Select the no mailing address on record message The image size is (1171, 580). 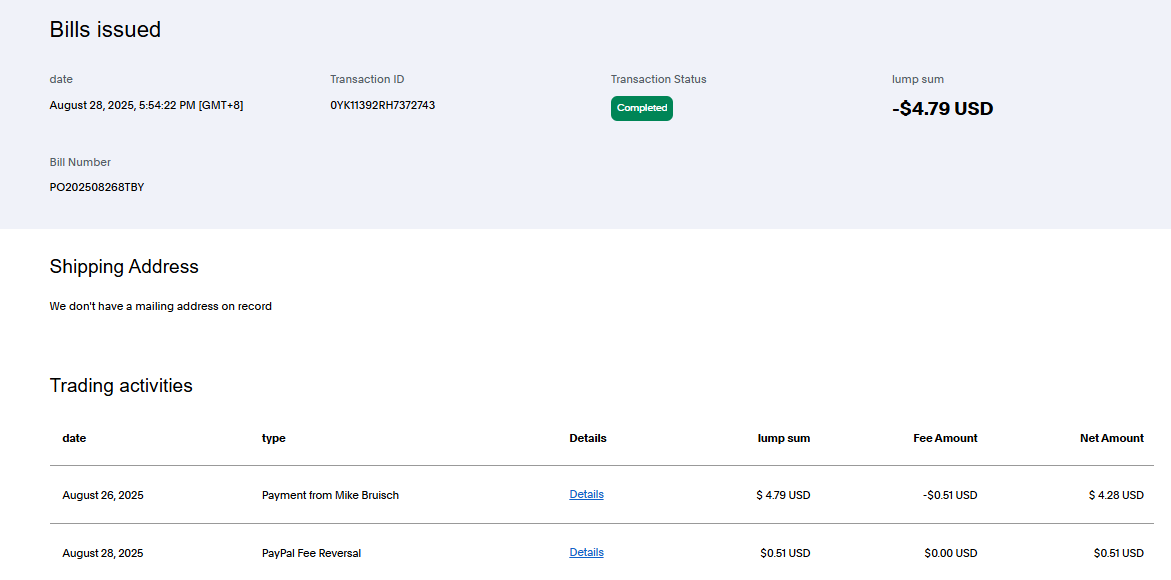click(160, 306)
